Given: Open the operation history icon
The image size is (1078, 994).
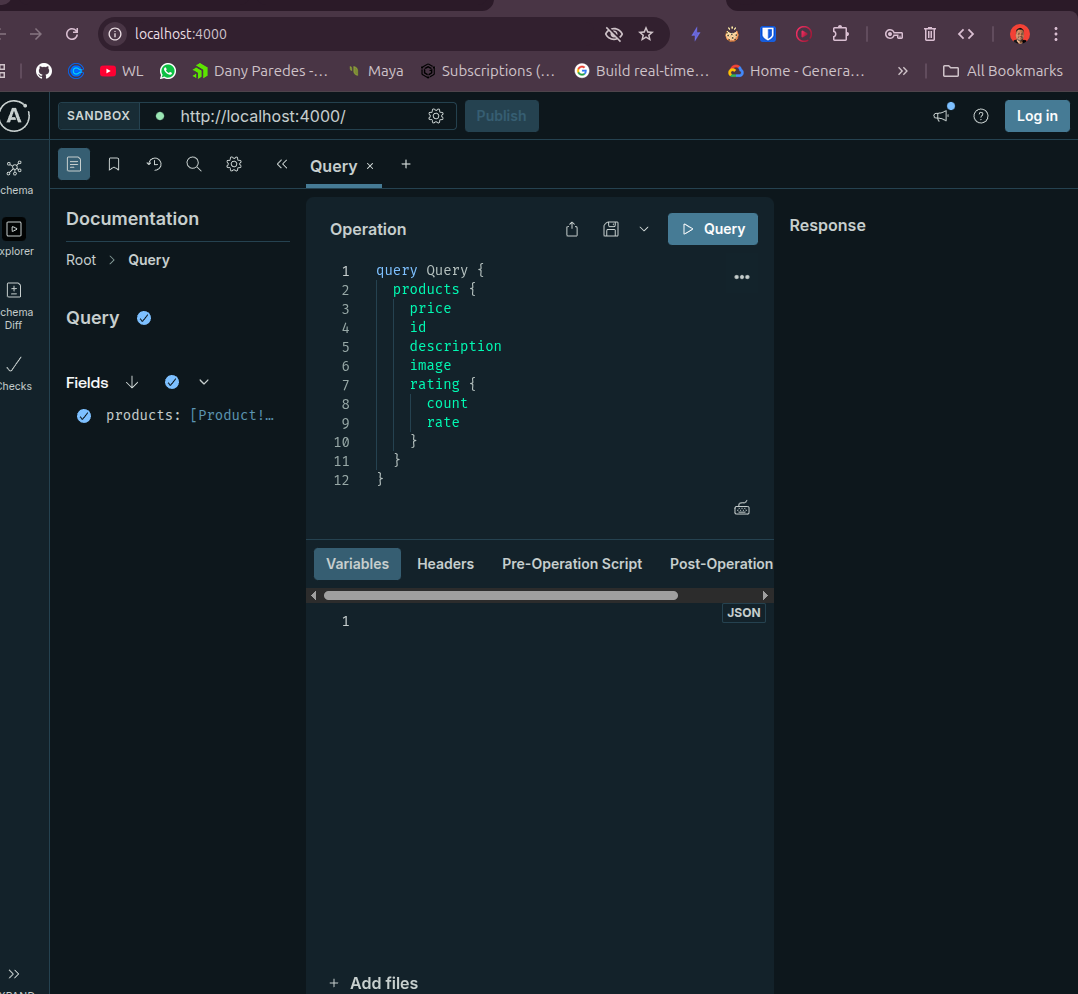Looking at the screenshot, I should coord(154,164).
